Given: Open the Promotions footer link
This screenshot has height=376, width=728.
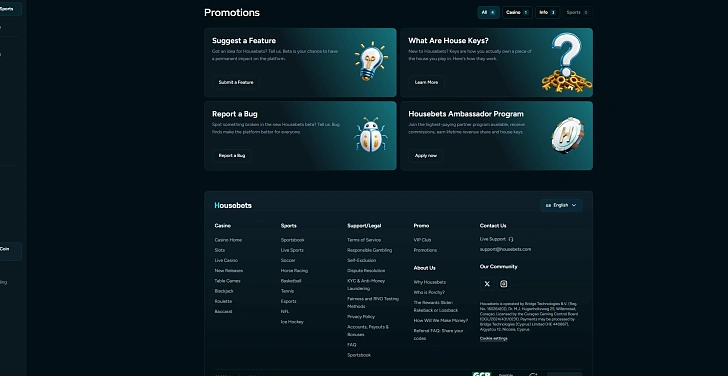Looking at the screenshot, I should 425,250.
